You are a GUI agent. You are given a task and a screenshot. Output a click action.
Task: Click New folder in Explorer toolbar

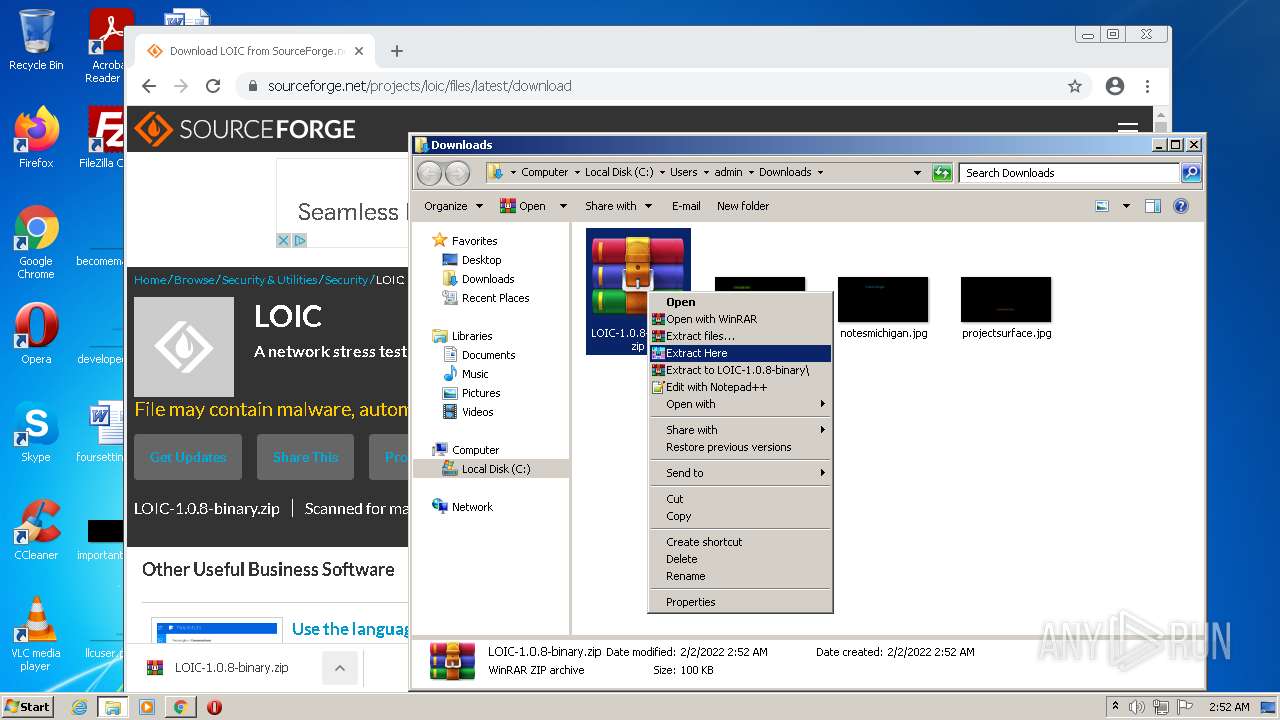743,206
